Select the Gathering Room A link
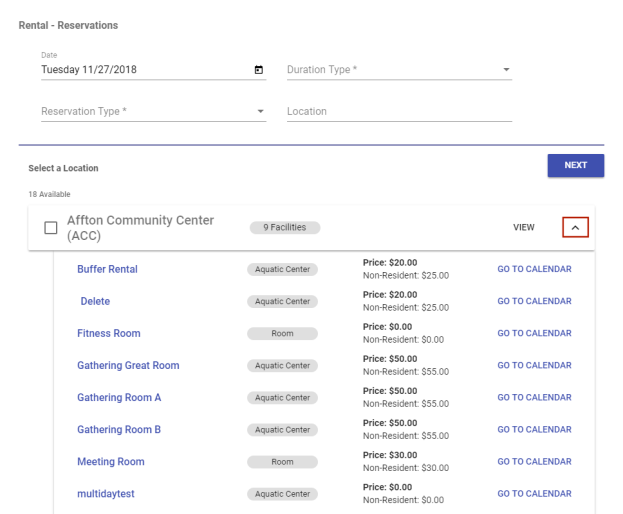 119,397
